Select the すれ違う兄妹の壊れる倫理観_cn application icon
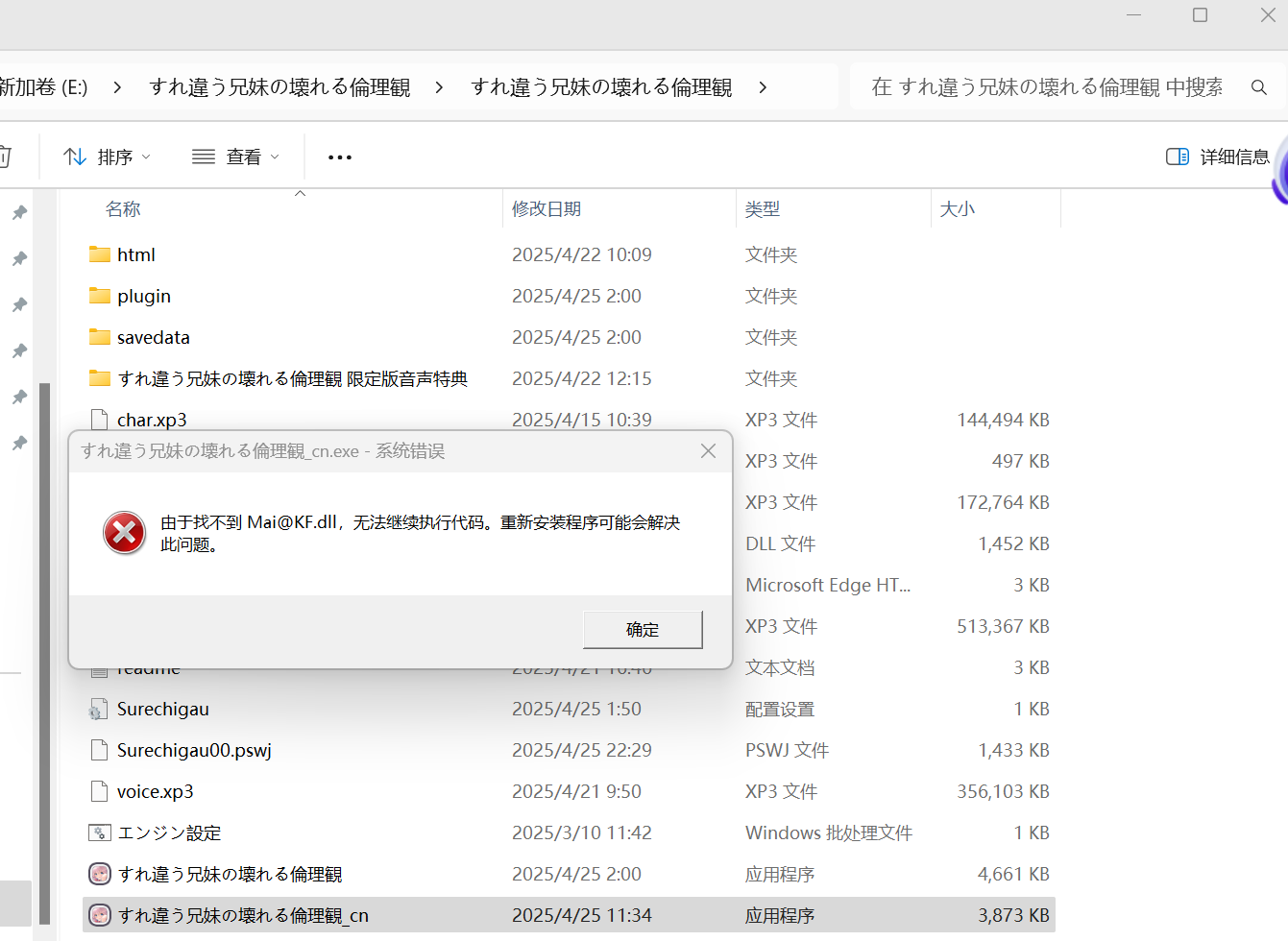 click(99, 916)
